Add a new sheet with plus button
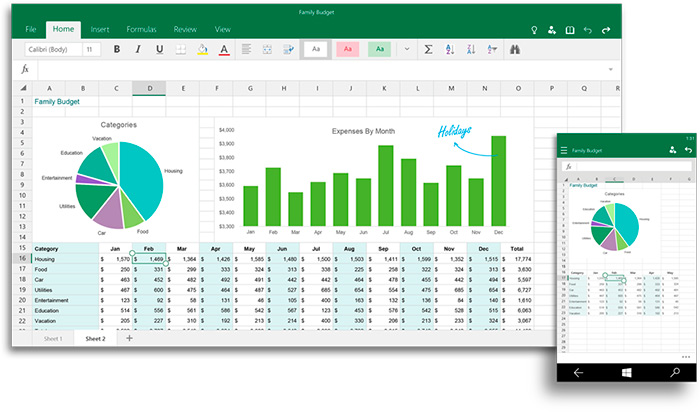The width and height of the screenshot is (700, 412). click(128, 339)
